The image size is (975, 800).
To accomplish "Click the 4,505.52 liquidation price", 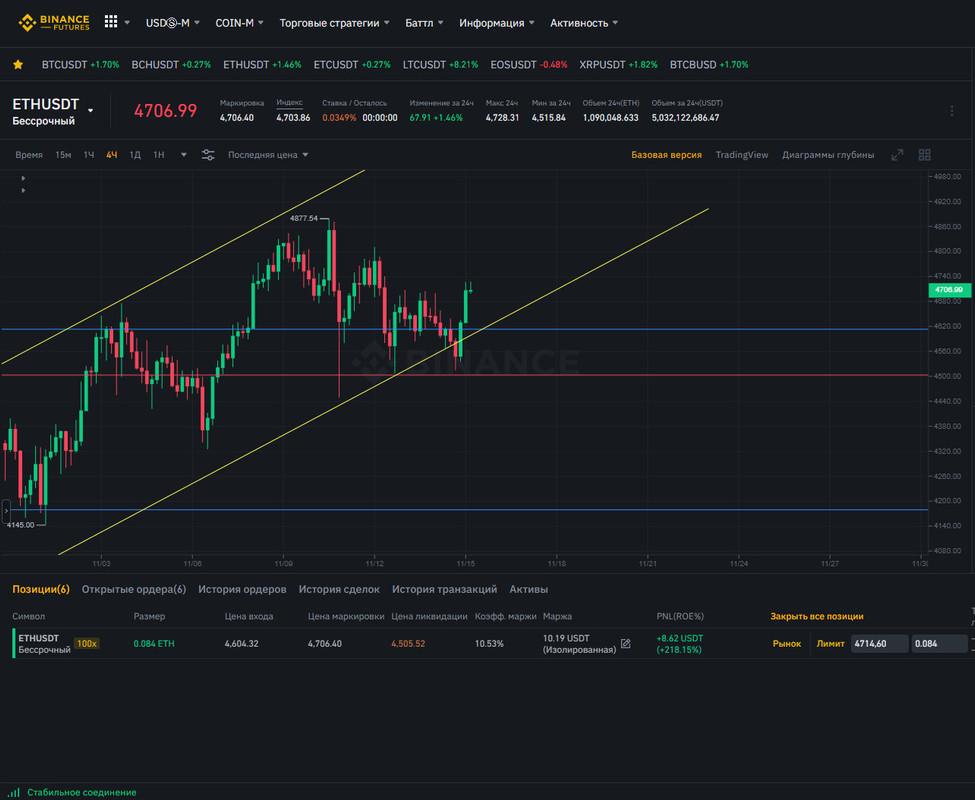I will (408, 644).
